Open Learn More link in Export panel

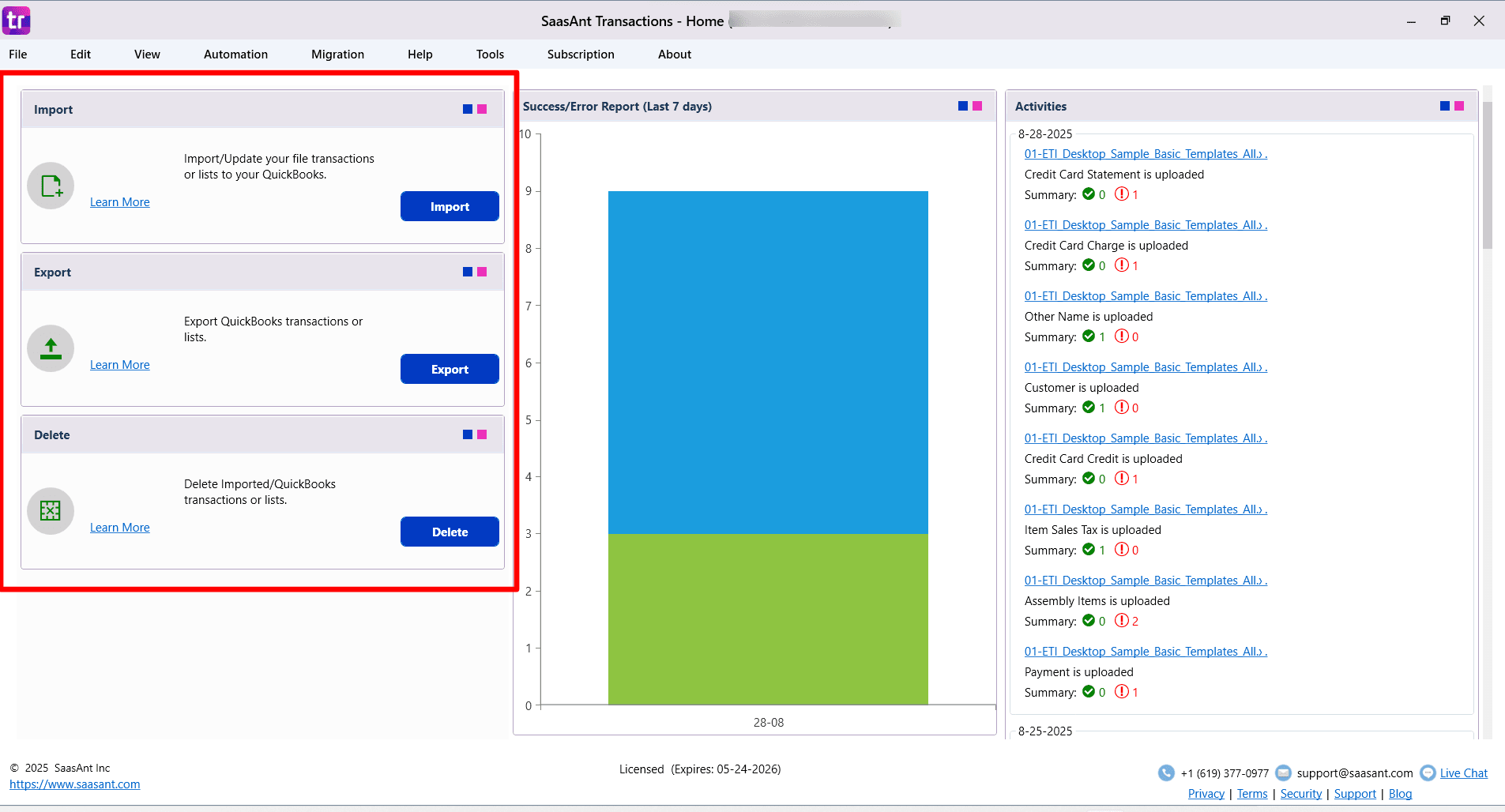pyautogui.click(x=120, y=365)
